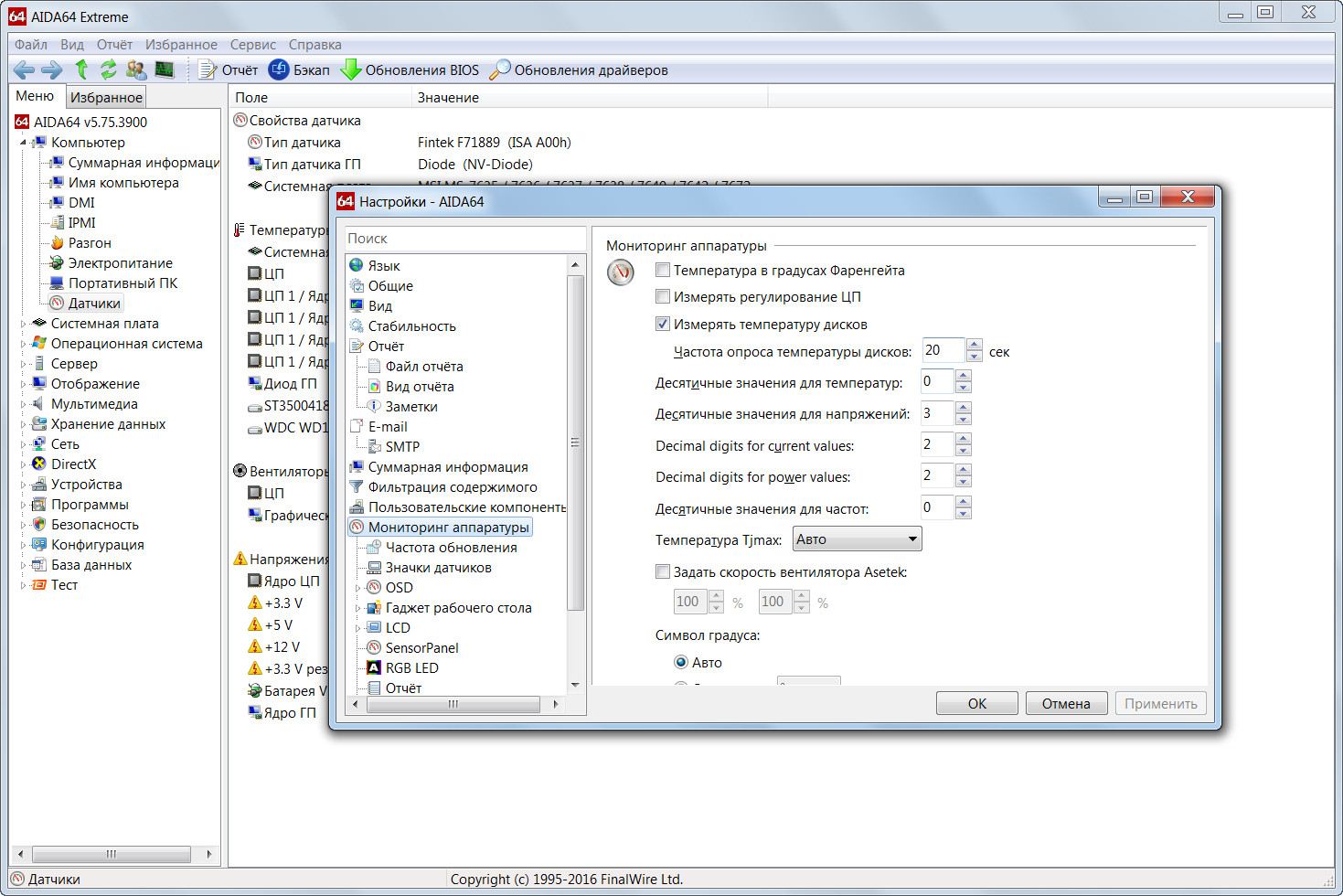Screen dimensions: 1343x896
Task: Collapse the Компьютер node in main tree
Action: point(23,143)
